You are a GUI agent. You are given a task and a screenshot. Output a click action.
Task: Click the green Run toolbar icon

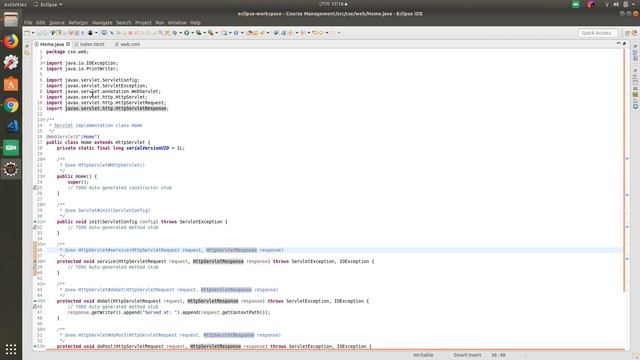point(187,33)
